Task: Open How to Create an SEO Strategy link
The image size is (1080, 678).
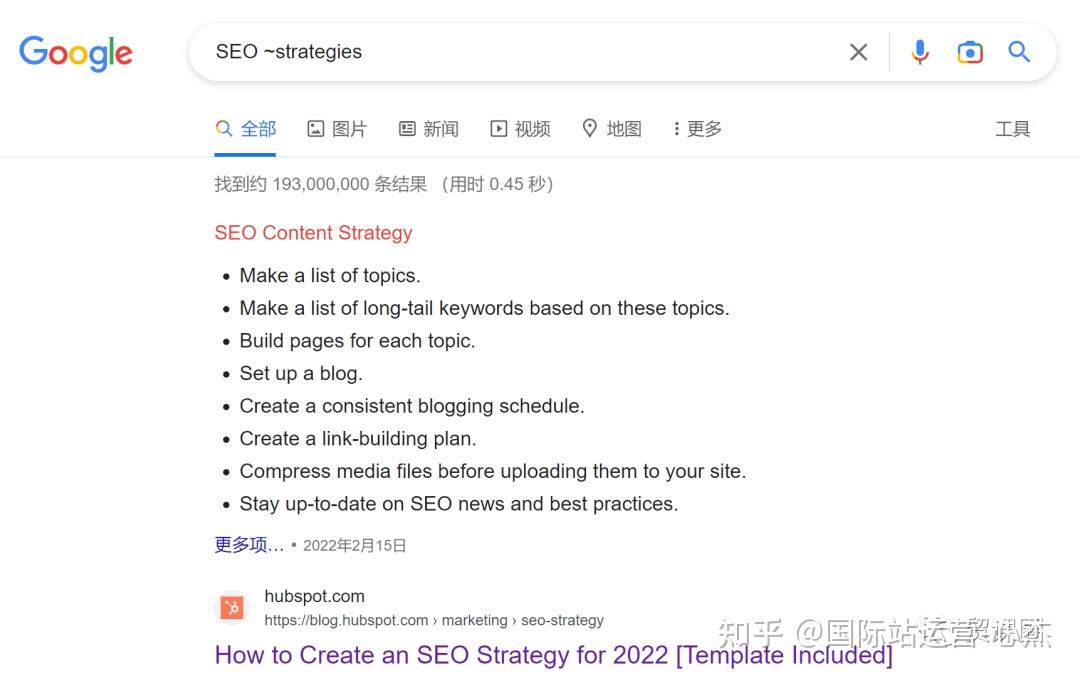Action: coord(553,655)
